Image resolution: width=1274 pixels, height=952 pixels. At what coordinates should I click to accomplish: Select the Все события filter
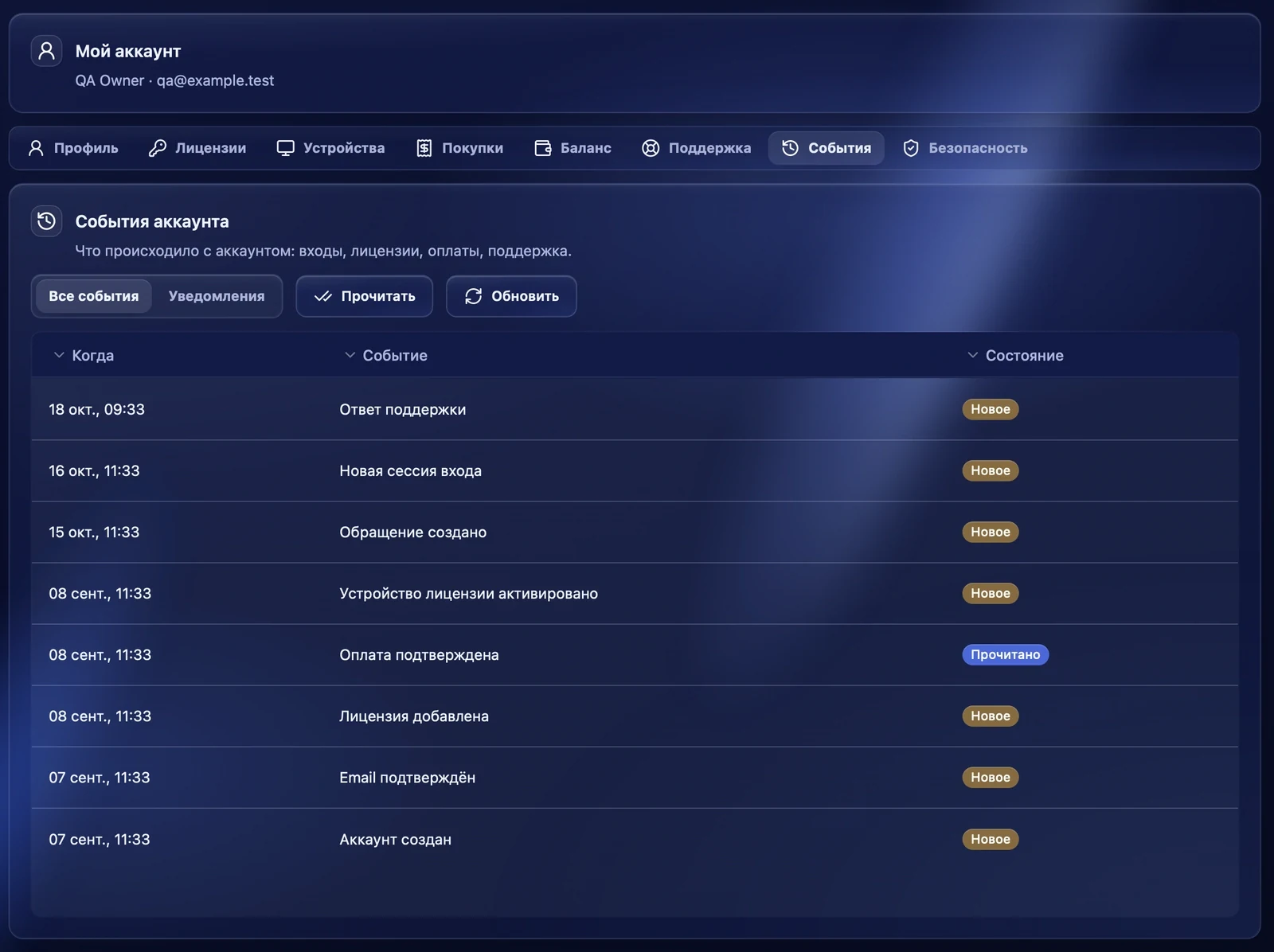pos(94,296)
